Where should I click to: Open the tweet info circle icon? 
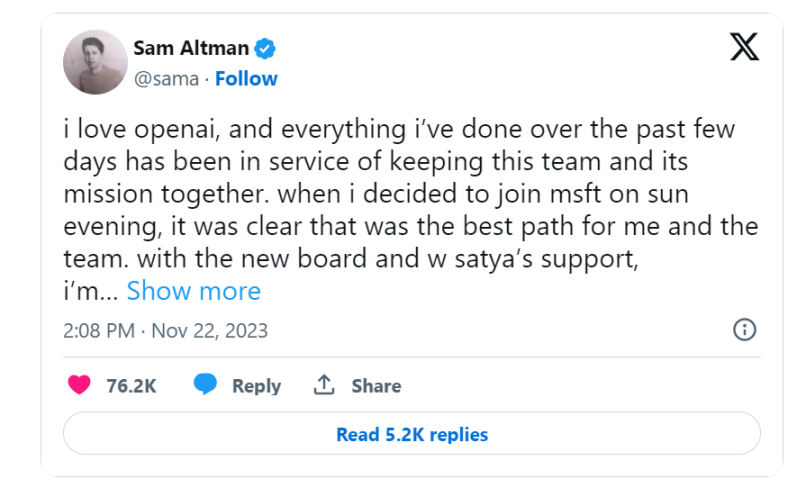(x=744, y=330)
